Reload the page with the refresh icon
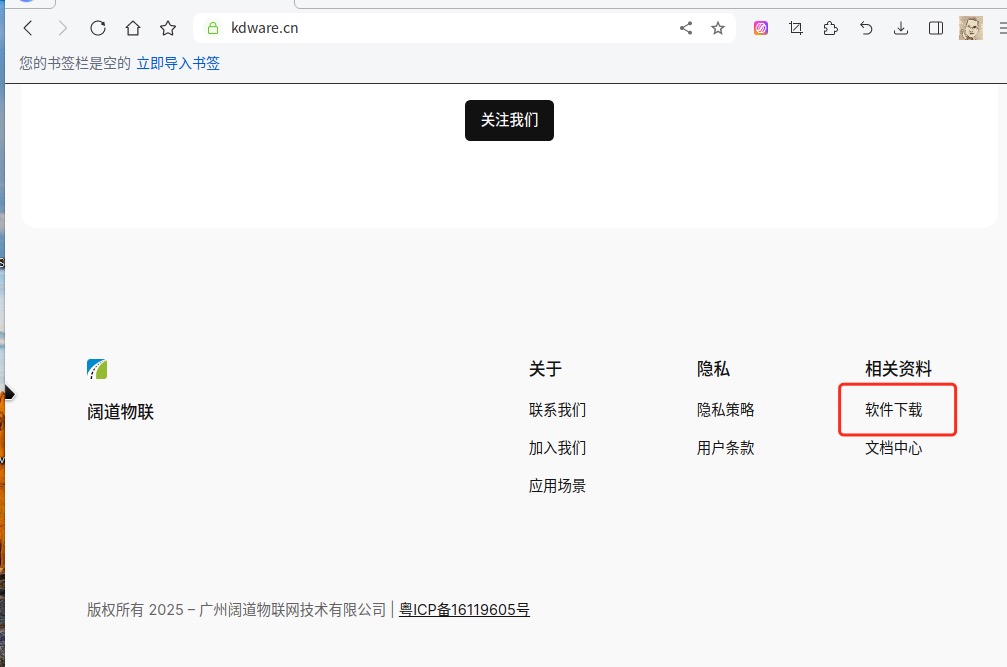 (x=98, y=28)
